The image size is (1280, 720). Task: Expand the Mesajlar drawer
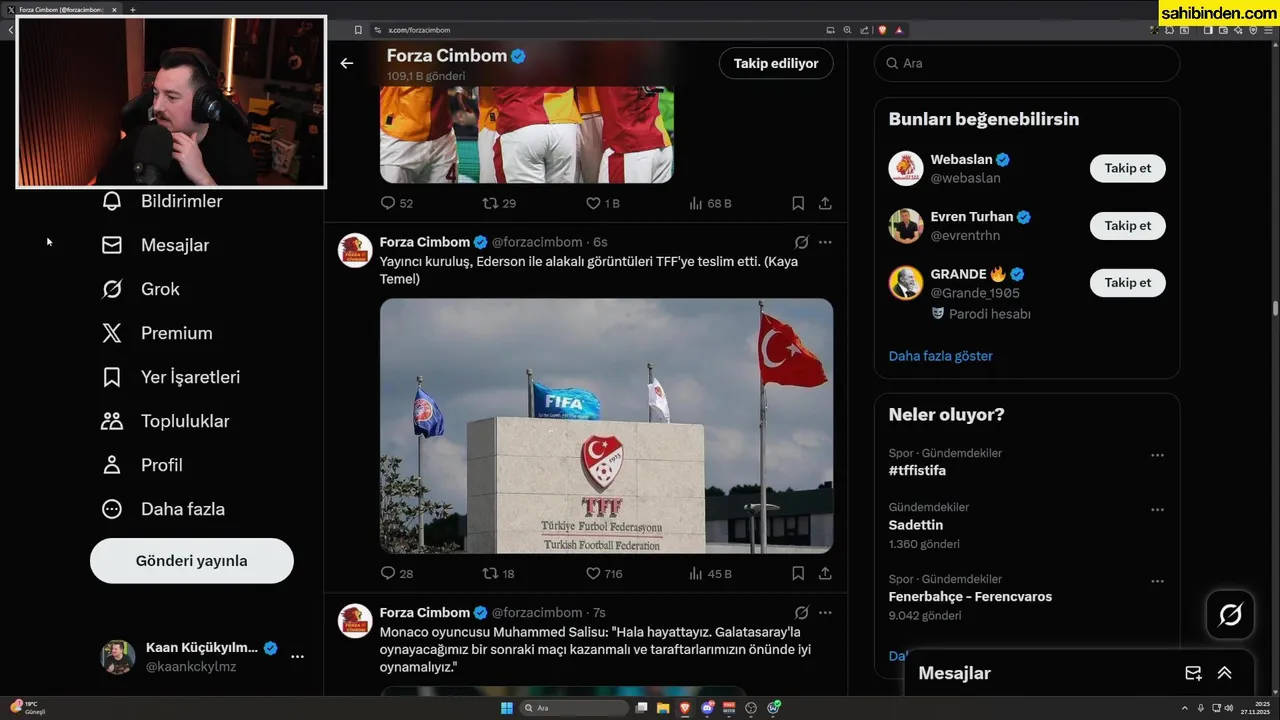(1224, 673)
